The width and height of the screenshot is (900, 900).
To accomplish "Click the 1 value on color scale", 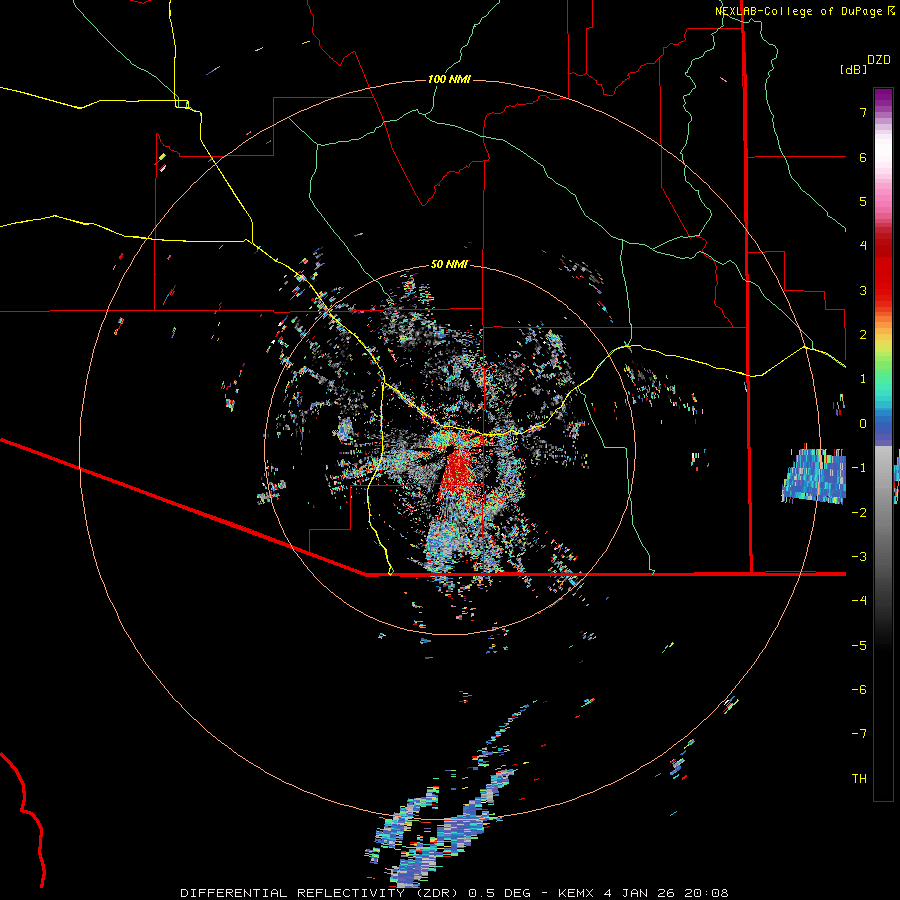I will pyautogui.click(x=863, y=379).
